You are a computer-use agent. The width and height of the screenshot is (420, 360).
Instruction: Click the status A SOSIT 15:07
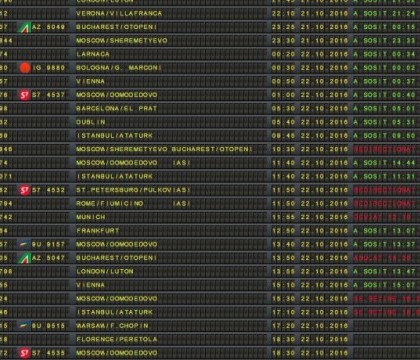(x=384, y=285)
